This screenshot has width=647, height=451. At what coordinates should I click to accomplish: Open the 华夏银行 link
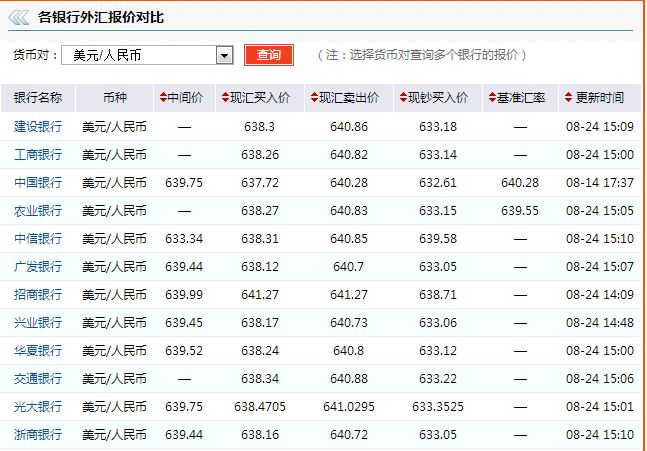(38, 351)
